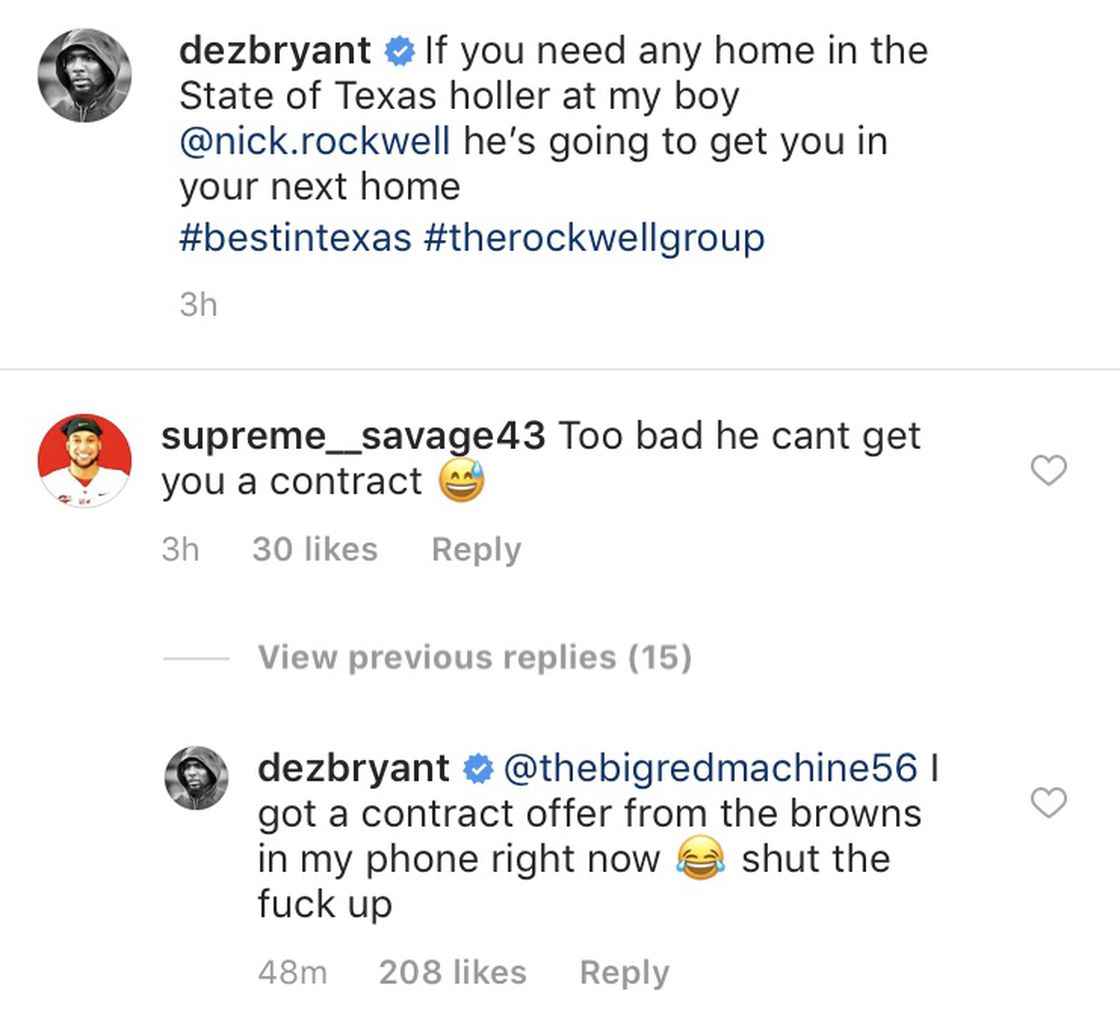Screen dimensions: 1120x1029
Task: Open supreme__savage43's profile avatar
Action: (84, 461)
